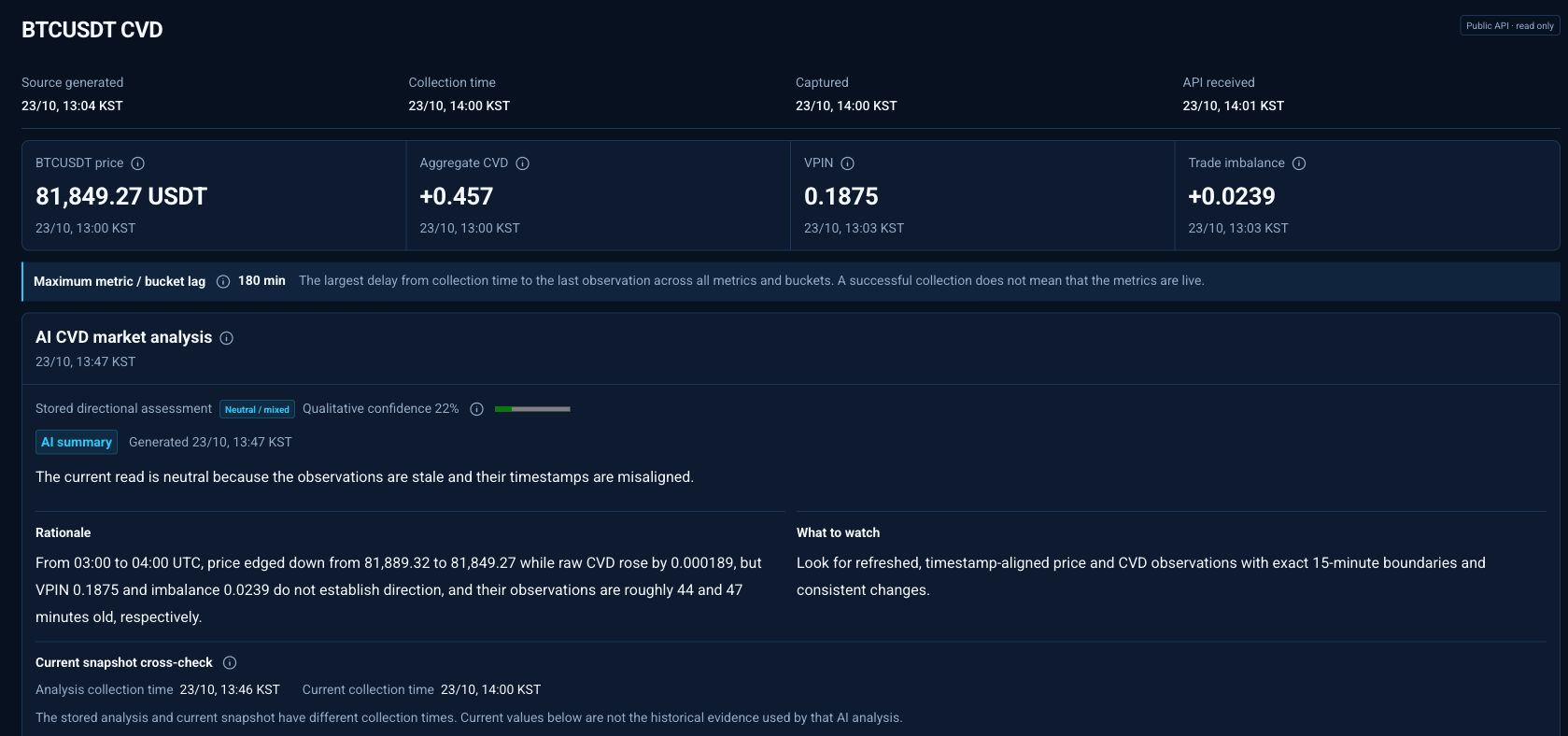Click info icon beside AI CVD market analysis
This screenshot has height=736, width=1568.
click(x=226, y=338)
